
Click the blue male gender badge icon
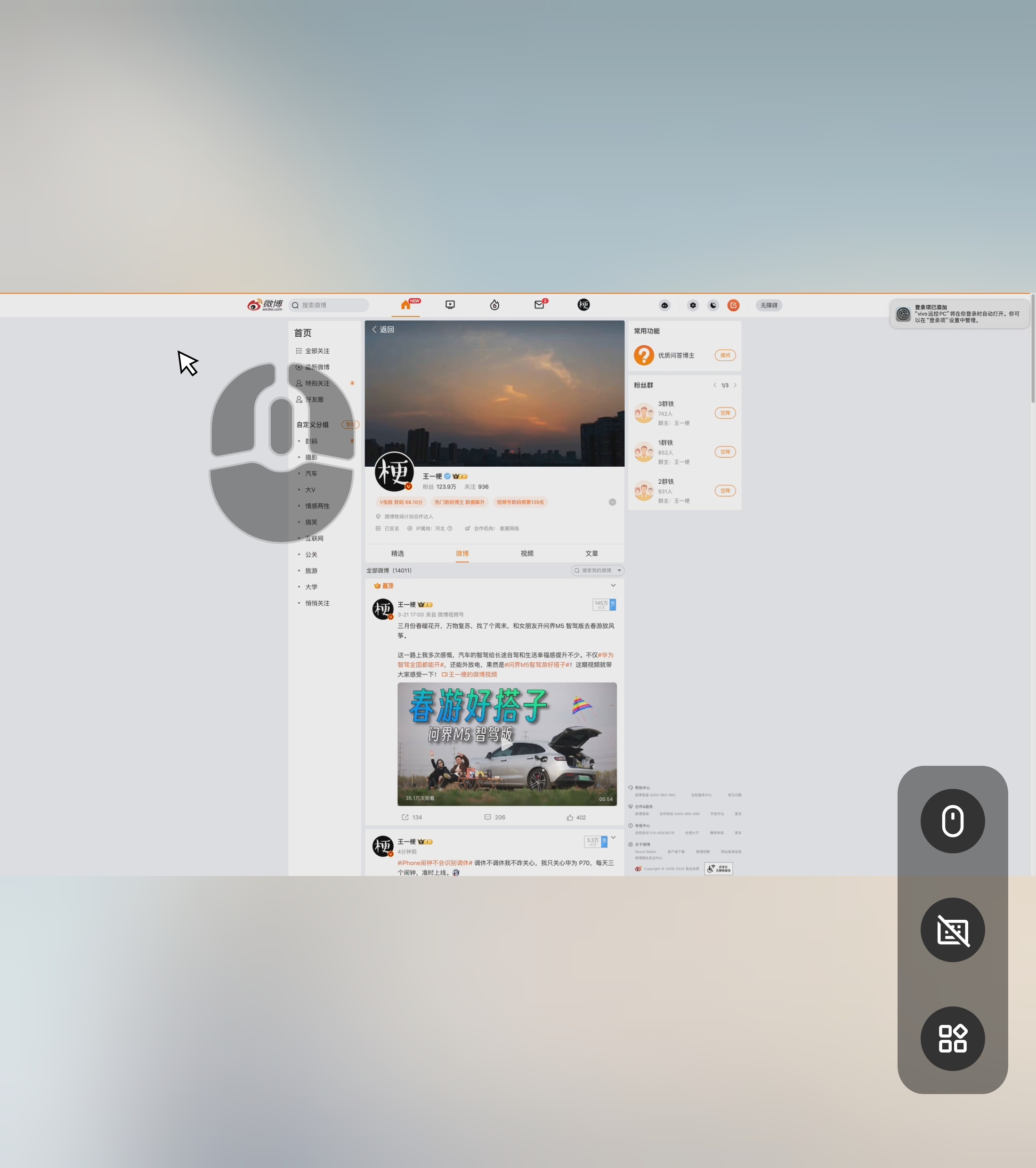(x=447, y=476)
